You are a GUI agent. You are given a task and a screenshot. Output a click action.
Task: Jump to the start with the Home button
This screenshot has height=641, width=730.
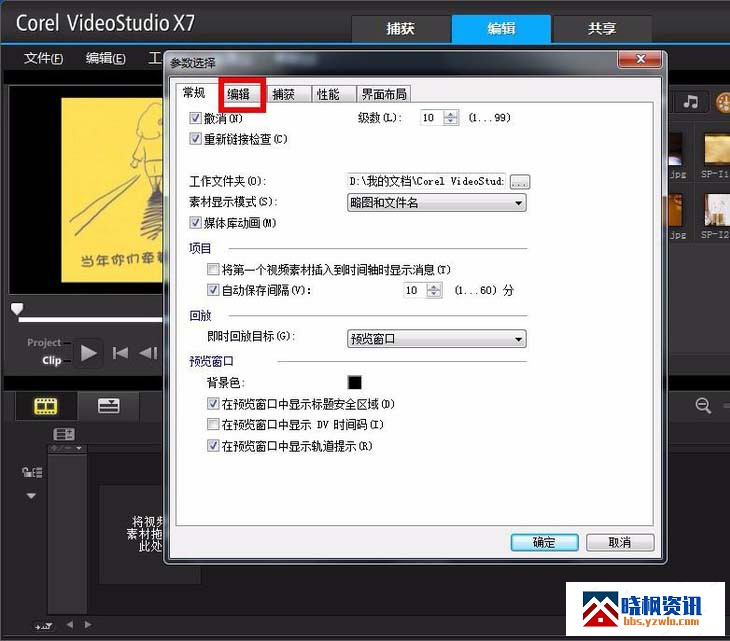click(x=121, y=353)
